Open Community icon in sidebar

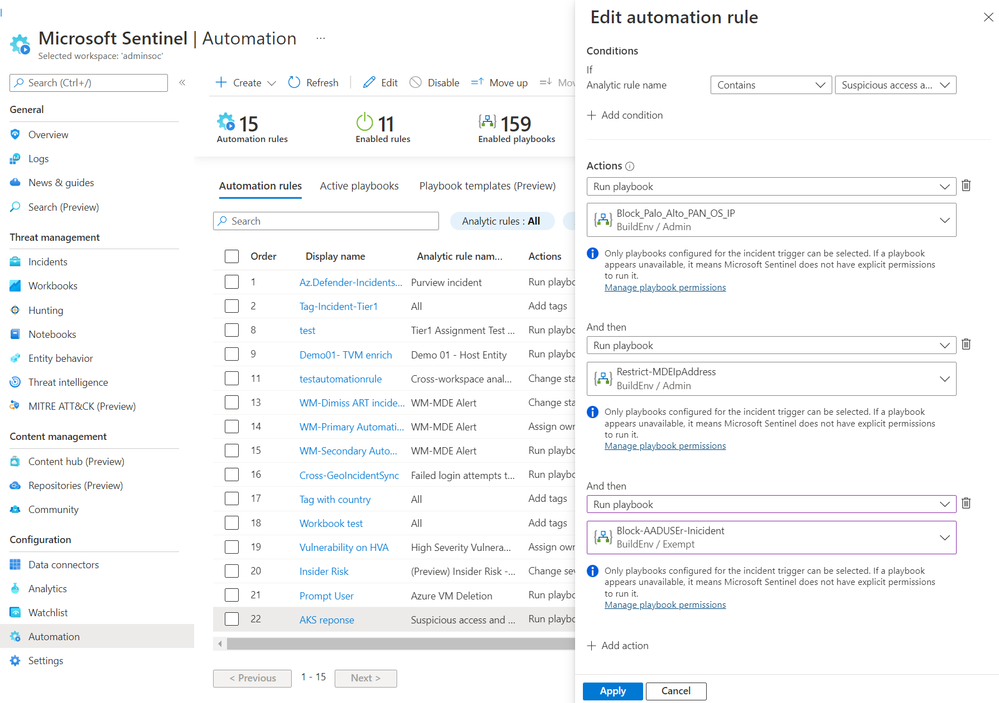click(15, 509)
